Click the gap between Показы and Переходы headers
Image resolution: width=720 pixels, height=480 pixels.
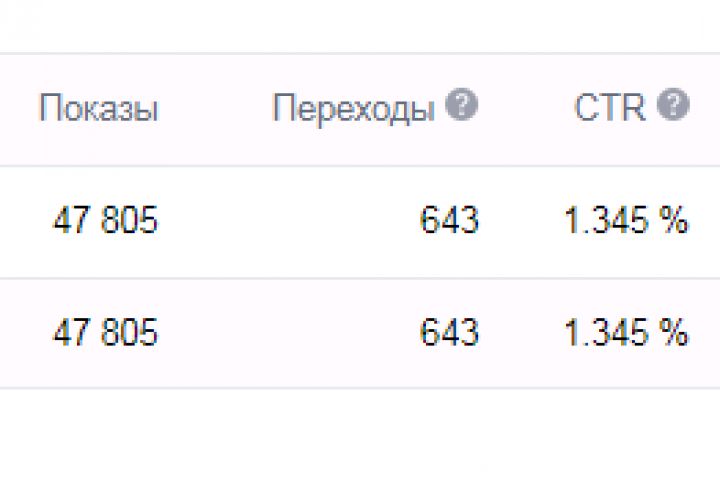click(x=215, y=109)
